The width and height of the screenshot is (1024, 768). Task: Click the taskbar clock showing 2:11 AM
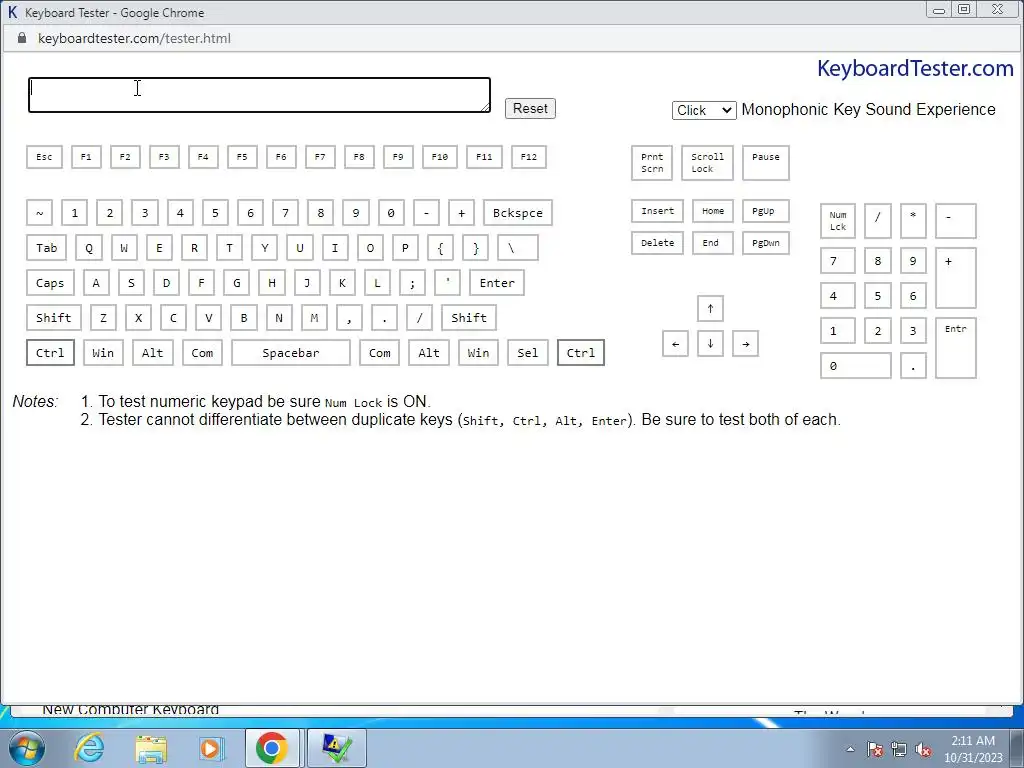[973, 749]
